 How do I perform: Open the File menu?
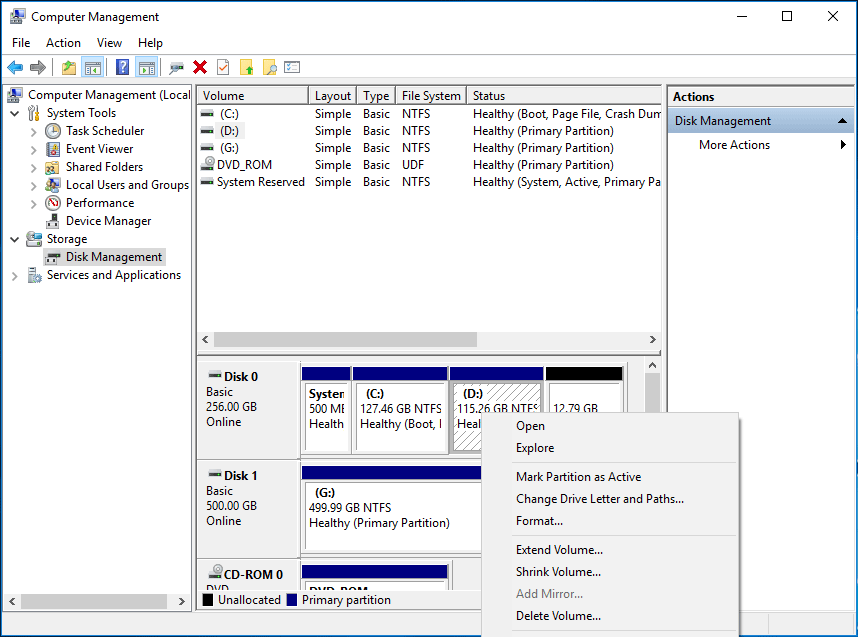coord(21,43)
